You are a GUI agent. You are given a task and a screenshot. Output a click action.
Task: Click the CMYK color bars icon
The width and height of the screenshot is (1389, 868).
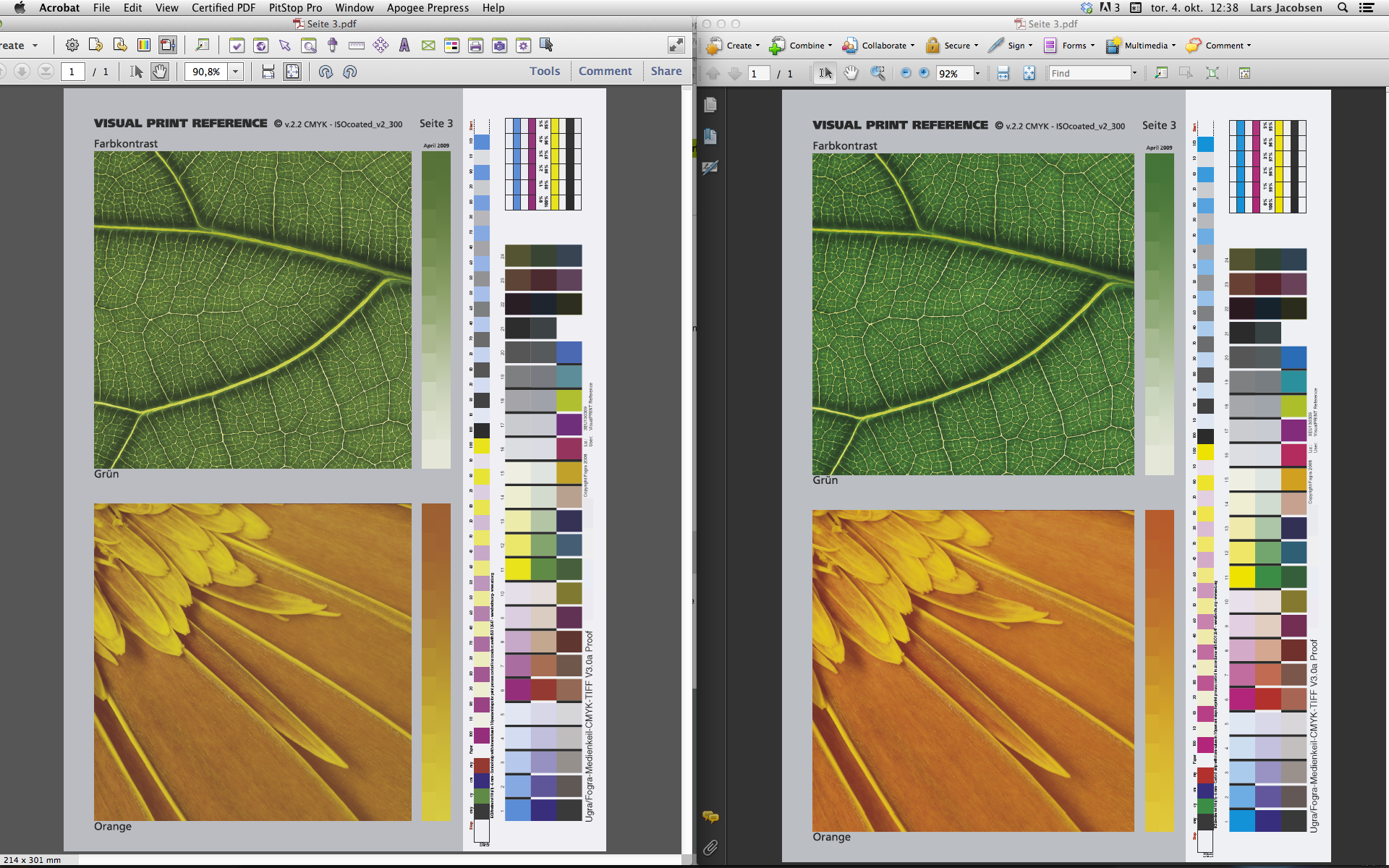tap(452, 46)
